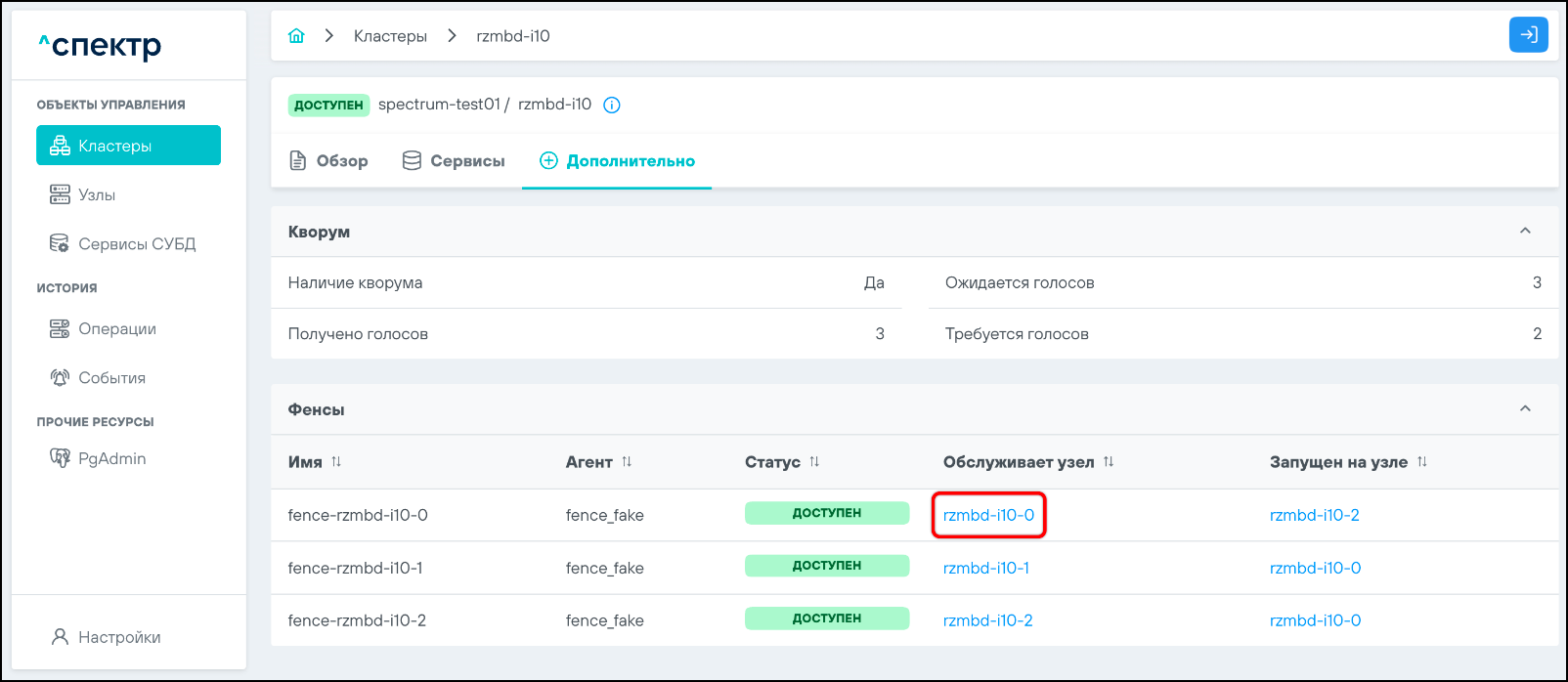Collapse the Кворум section

pos(1525,232)
